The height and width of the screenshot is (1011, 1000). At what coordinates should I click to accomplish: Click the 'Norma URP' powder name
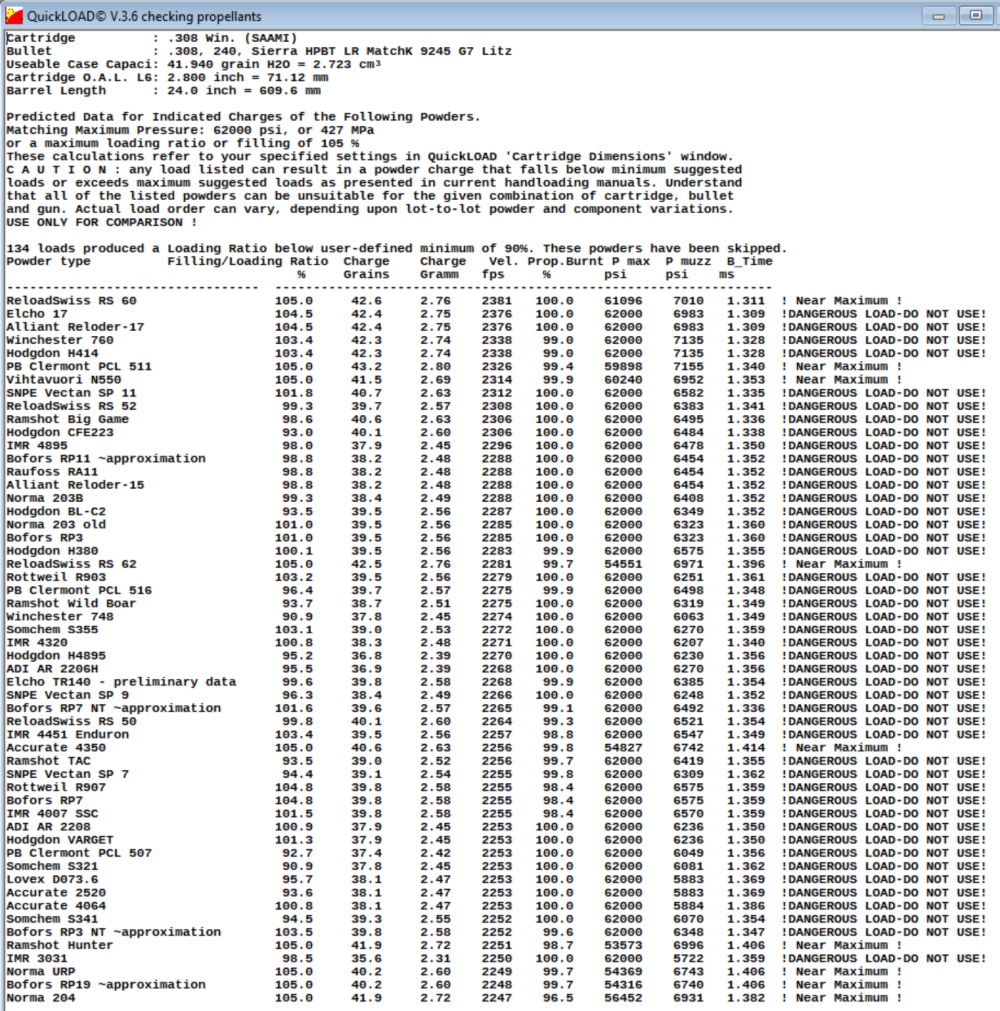coord(41,972)
